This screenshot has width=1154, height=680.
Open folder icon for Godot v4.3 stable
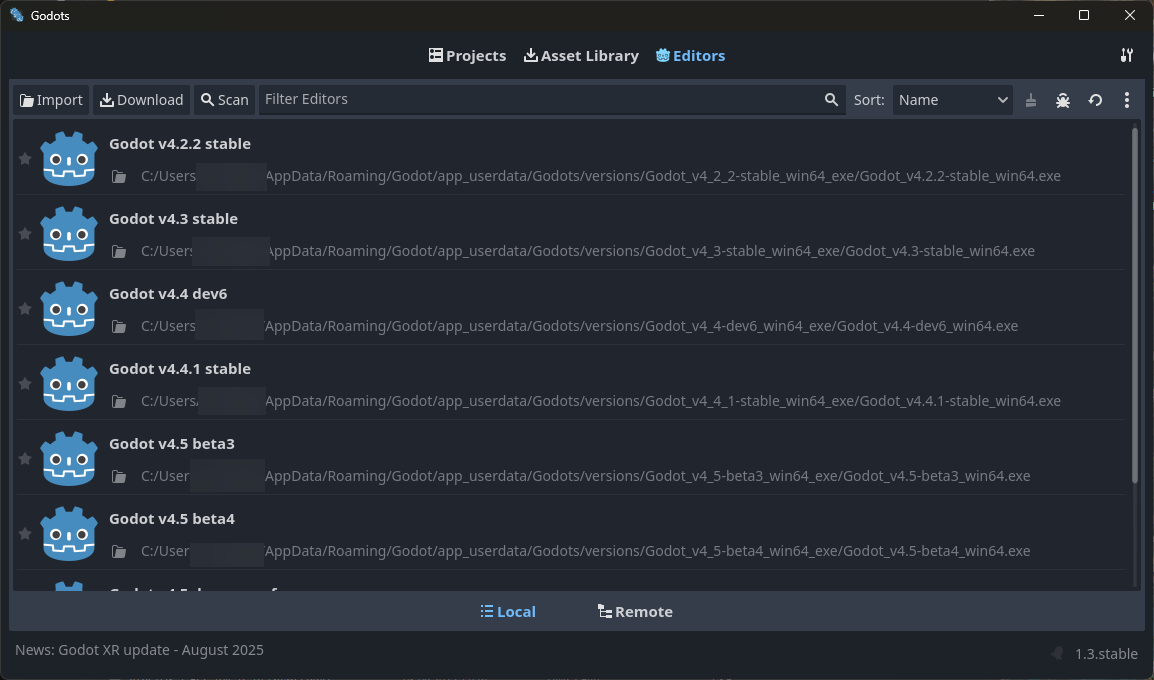coord(119,251)
